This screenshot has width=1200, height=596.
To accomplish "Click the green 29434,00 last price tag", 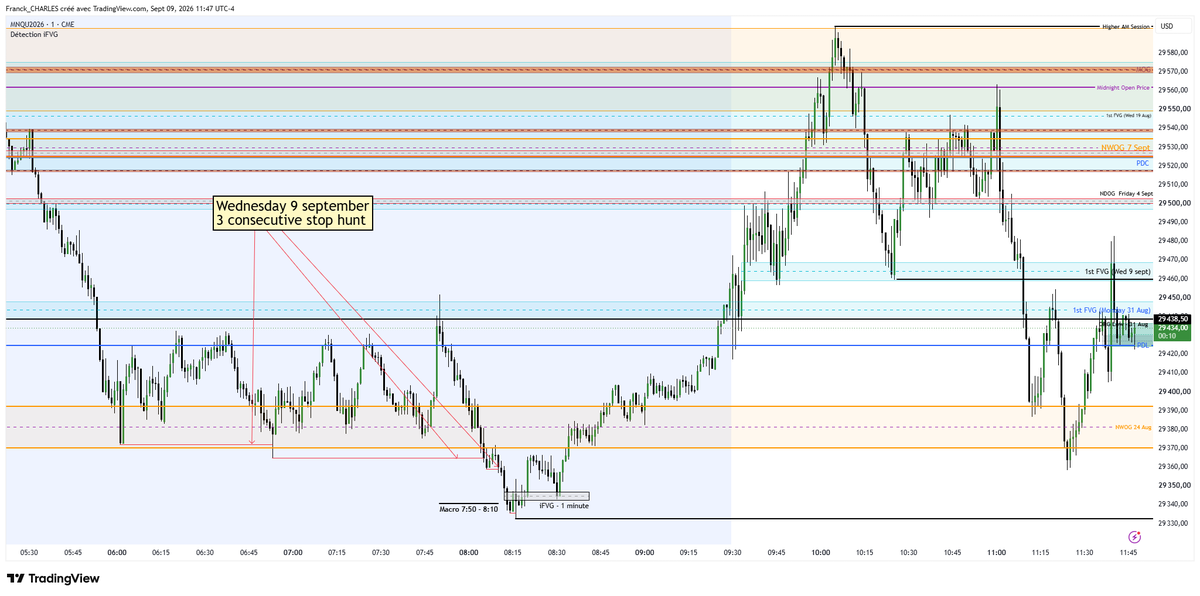I will [x=1173, y=327].
